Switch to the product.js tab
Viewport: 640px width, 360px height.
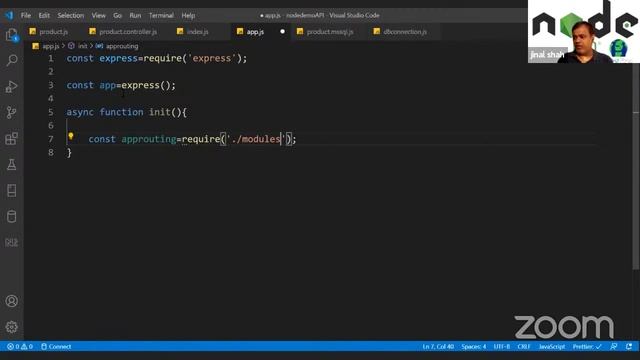click(x=53, y=31)
